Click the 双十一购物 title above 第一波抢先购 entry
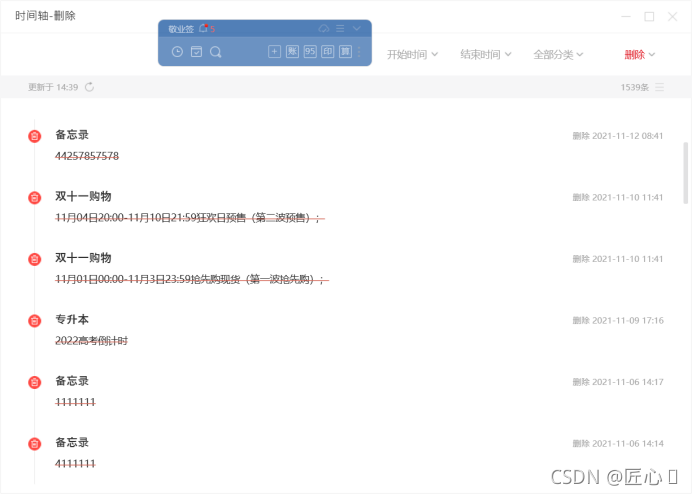Viewport: 693px width, 495px height. (83, 258)
